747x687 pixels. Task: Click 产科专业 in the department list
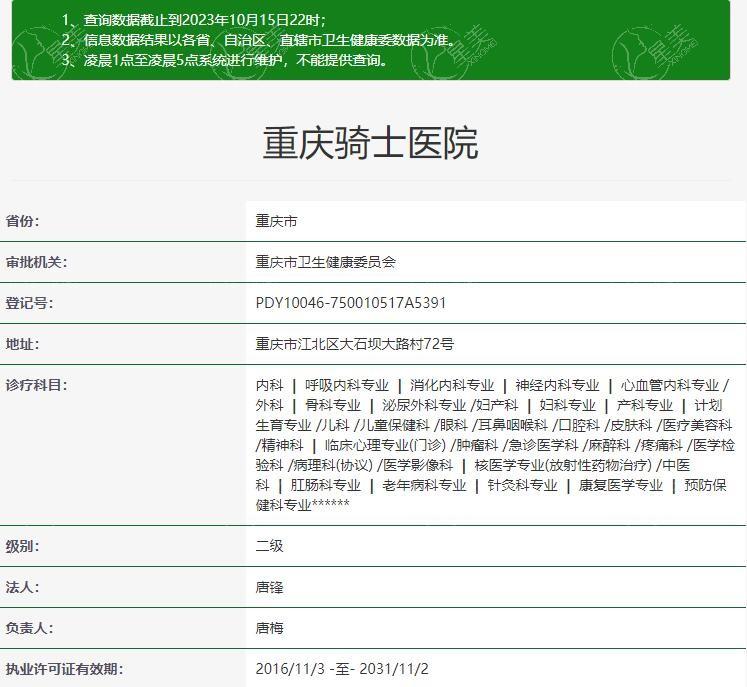[645, 405]
